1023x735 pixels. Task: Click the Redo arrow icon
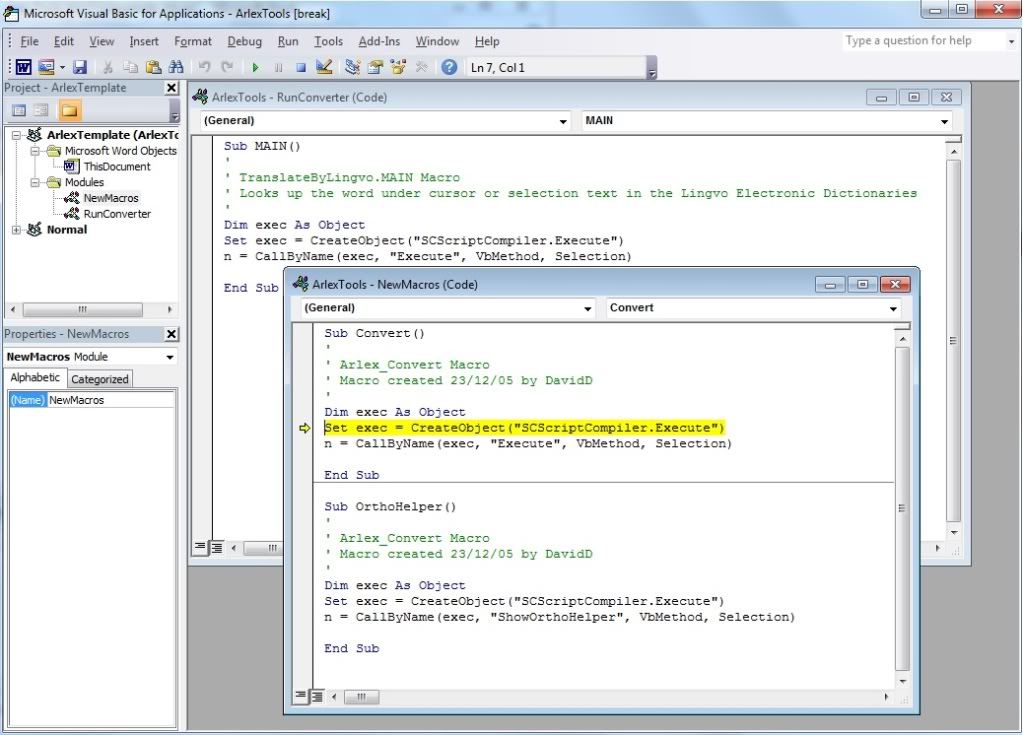click(226, 67)
